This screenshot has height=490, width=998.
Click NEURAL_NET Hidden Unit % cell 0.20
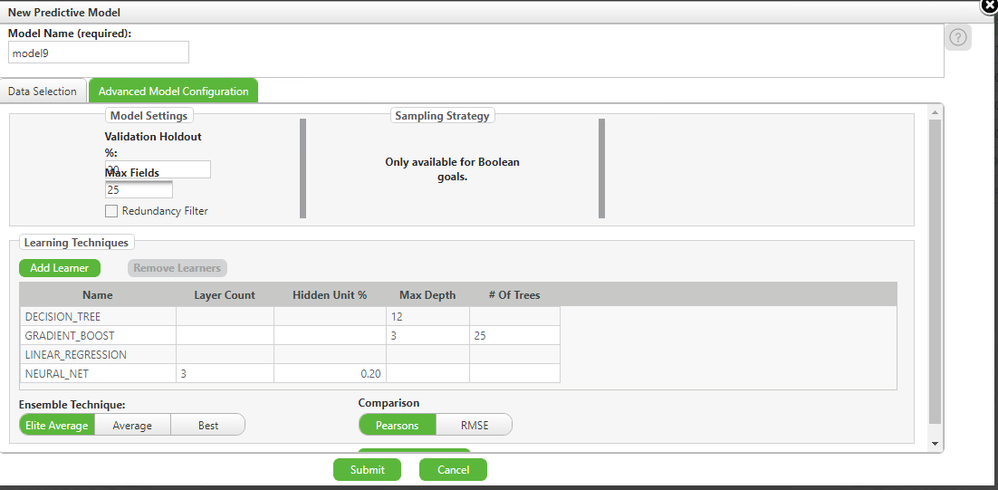pos(330,374)
